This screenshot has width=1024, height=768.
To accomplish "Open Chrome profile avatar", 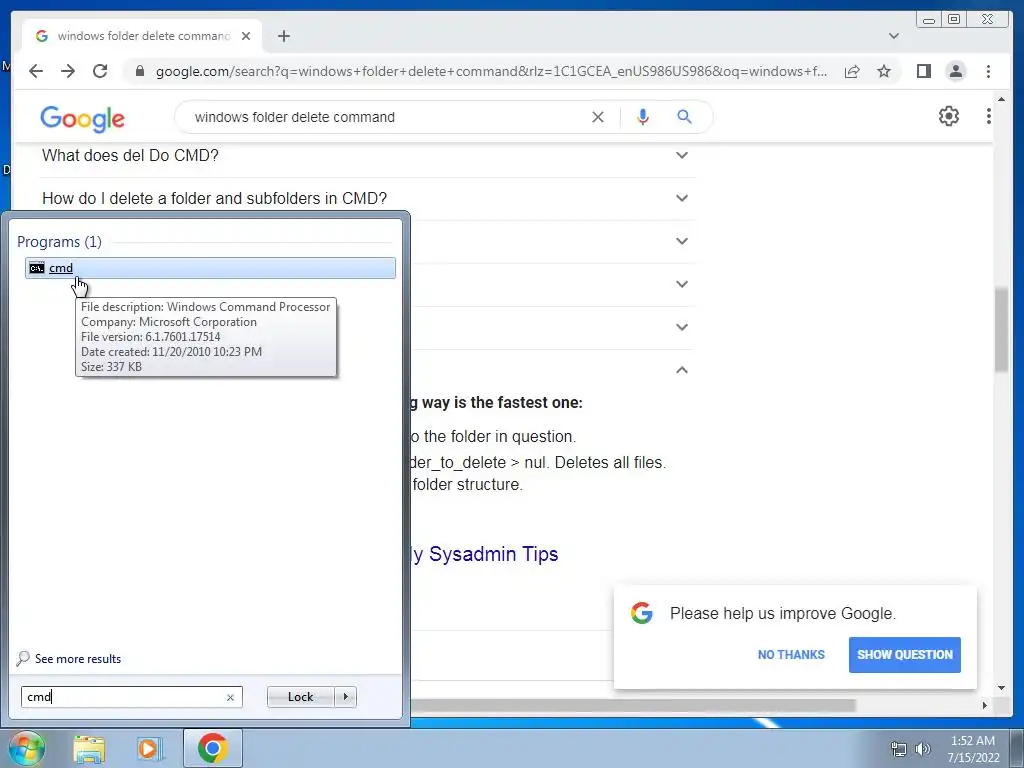I will [955, 71].
